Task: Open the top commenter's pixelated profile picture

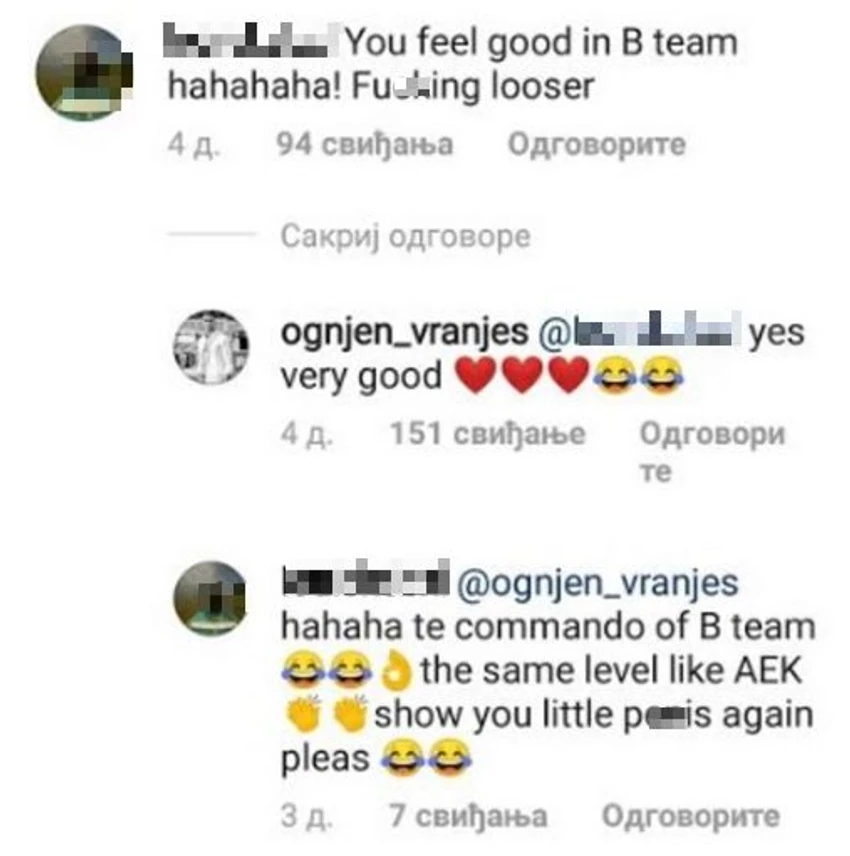Action: (x=83, y=72)
